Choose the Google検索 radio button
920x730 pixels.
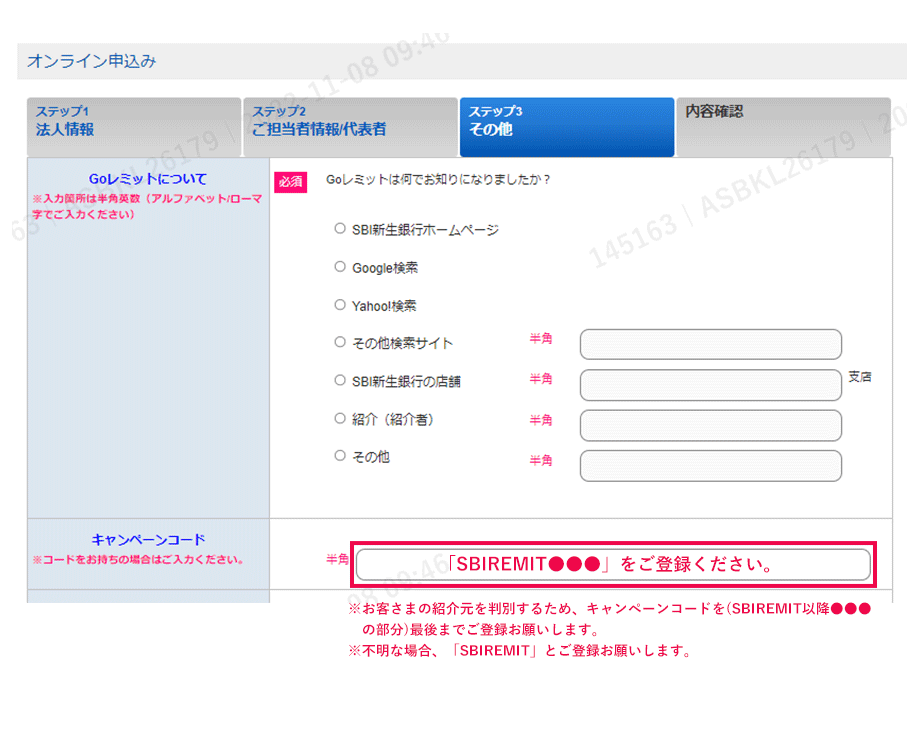pos(340,267)
